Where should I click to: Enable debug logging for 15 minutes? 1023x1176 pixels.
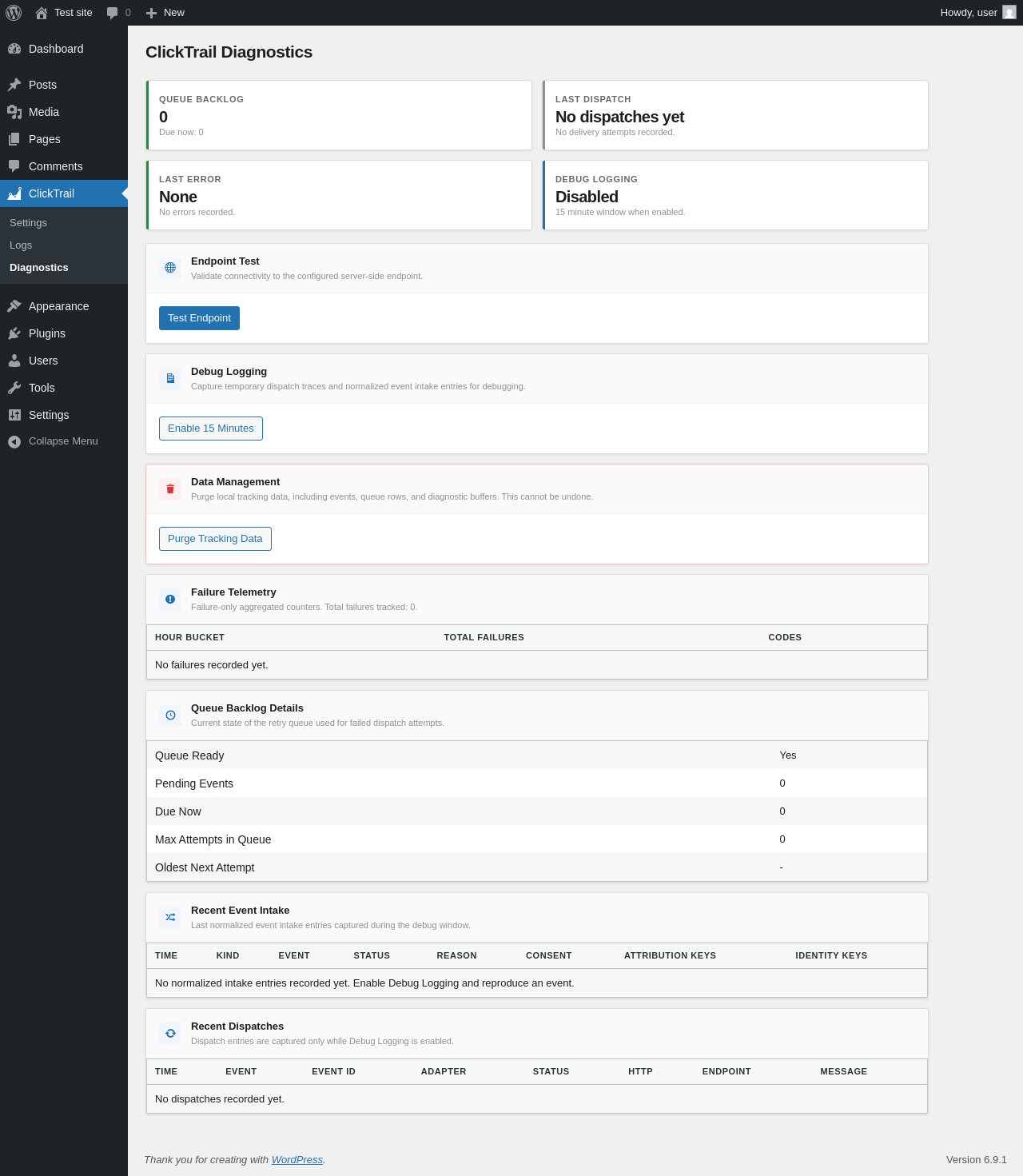click(211, 429)
